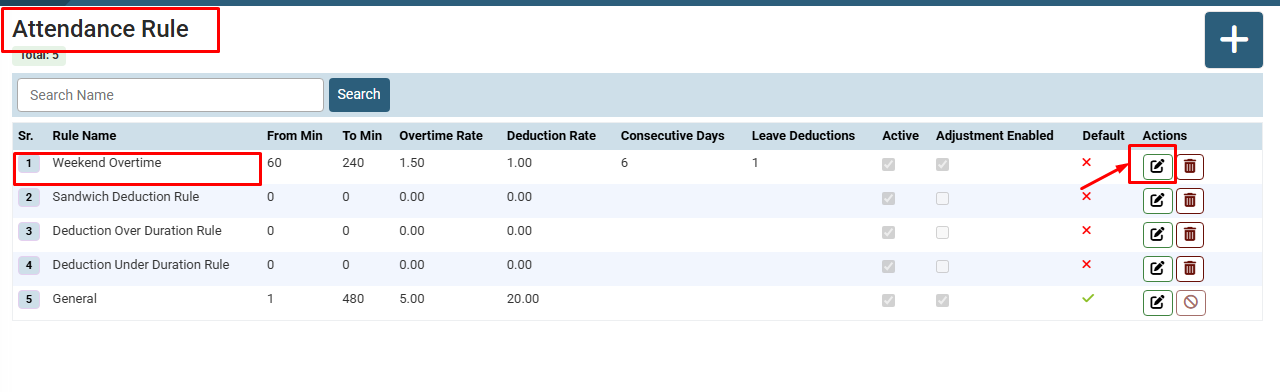Edit the Deduction Over Duration Rule

pos(1157,235)
